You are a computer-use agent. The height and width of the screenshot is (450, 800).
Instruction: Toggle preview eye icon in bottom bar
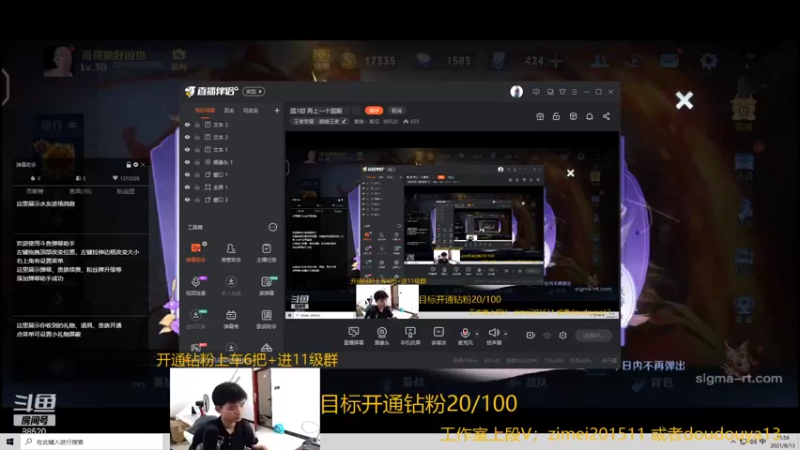547,335
